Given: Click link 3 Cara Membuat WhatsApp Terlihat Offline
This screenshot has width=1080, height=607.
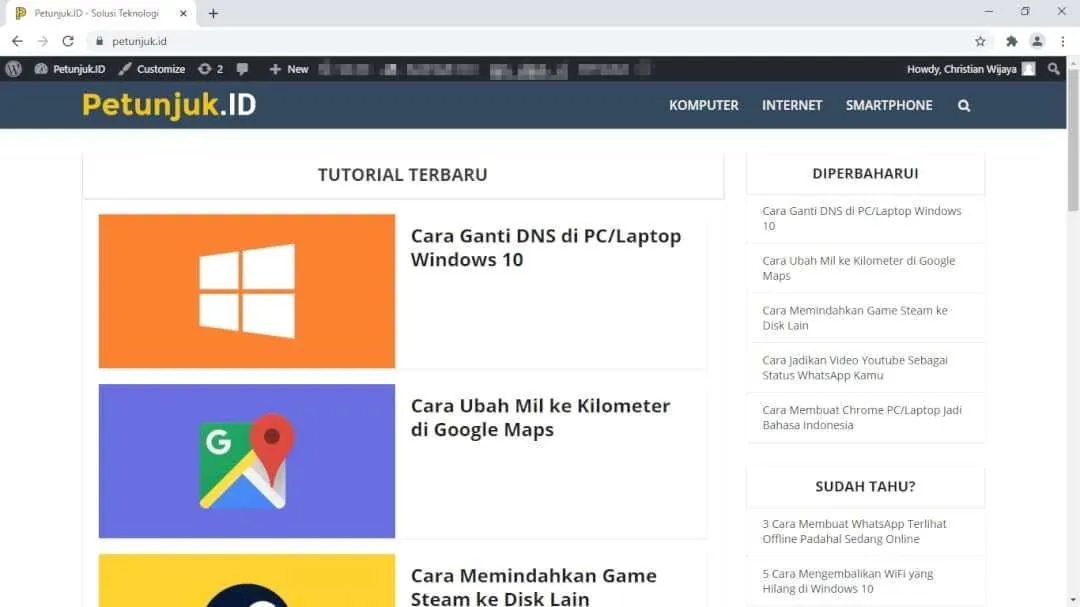Looking at the screenshot, I should click(x=854, y=531).
